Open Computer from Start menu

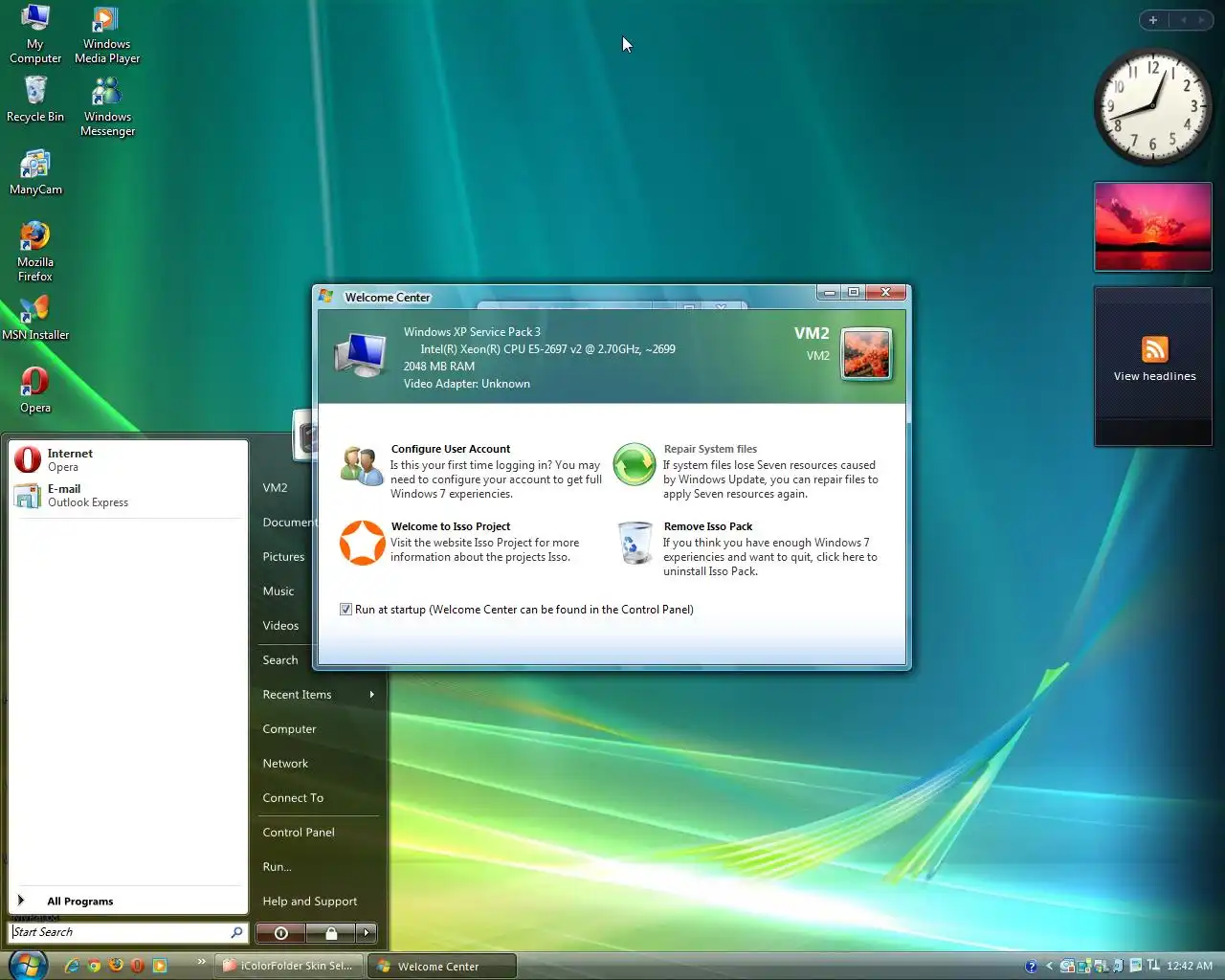pos(290,729)
